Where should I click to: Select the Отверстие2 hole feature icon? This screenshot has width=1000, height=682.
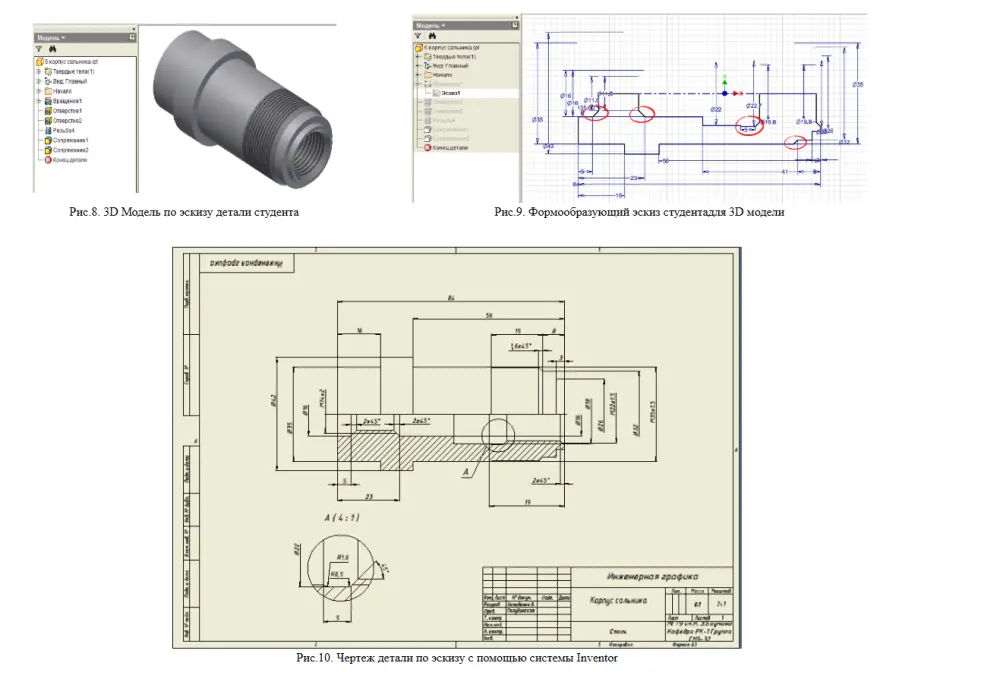pyautogui.click(x=48, y=121)
